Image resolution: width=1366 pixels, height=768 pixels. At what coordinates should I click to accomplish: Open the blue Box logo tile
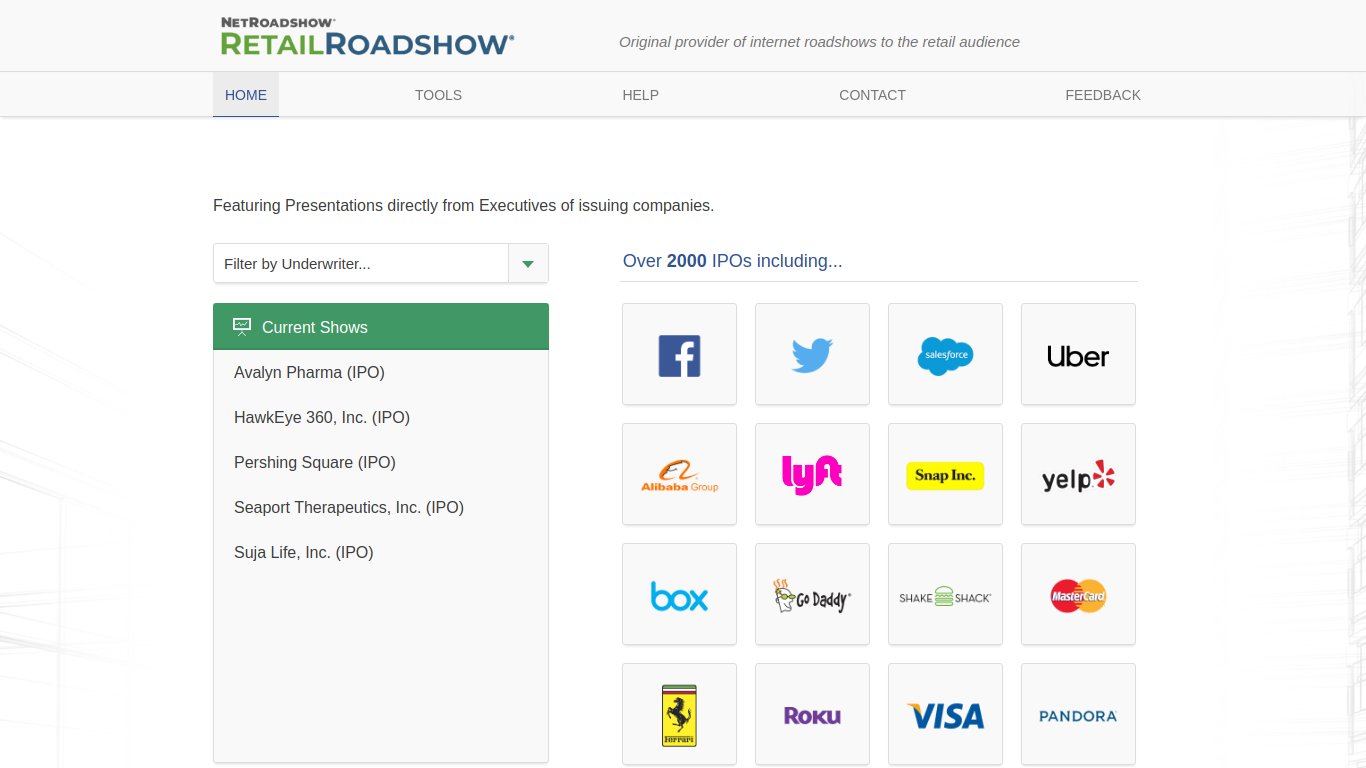tap(679, 594)
